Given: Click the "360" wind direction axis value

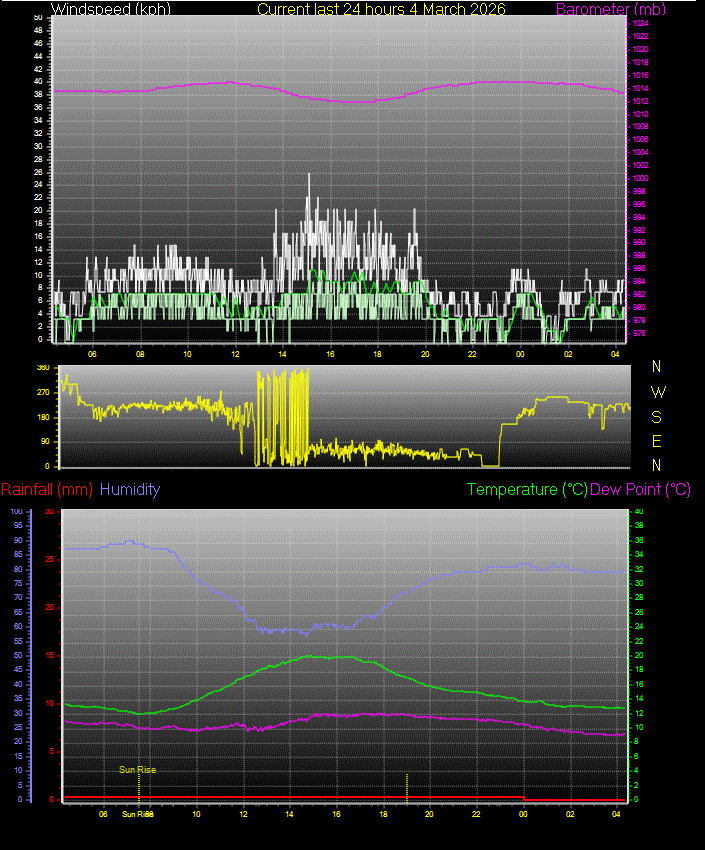Looking at the screenshot, I should (x=42, y=368).
